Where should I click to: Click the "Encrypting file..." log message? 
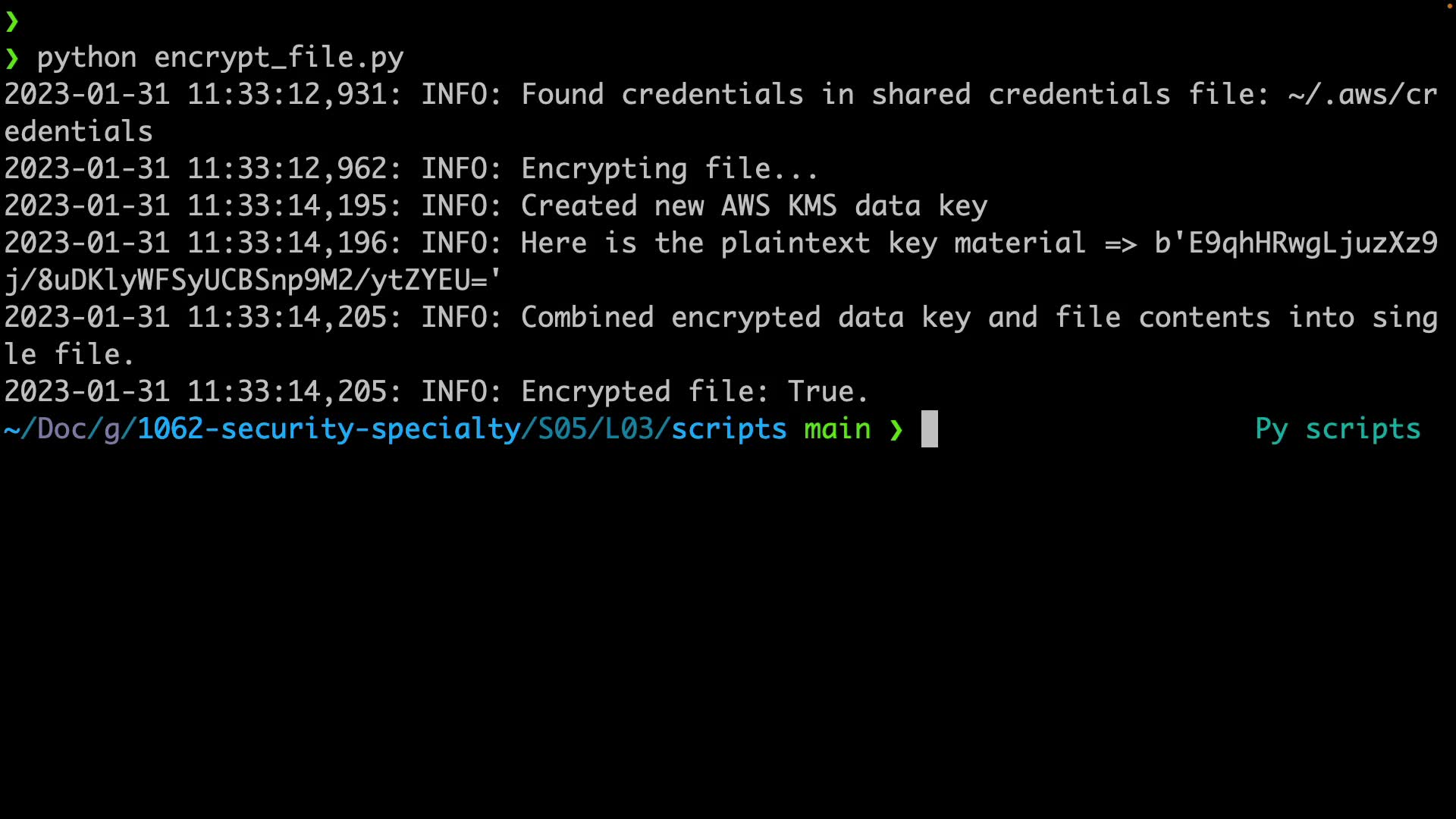669,169
